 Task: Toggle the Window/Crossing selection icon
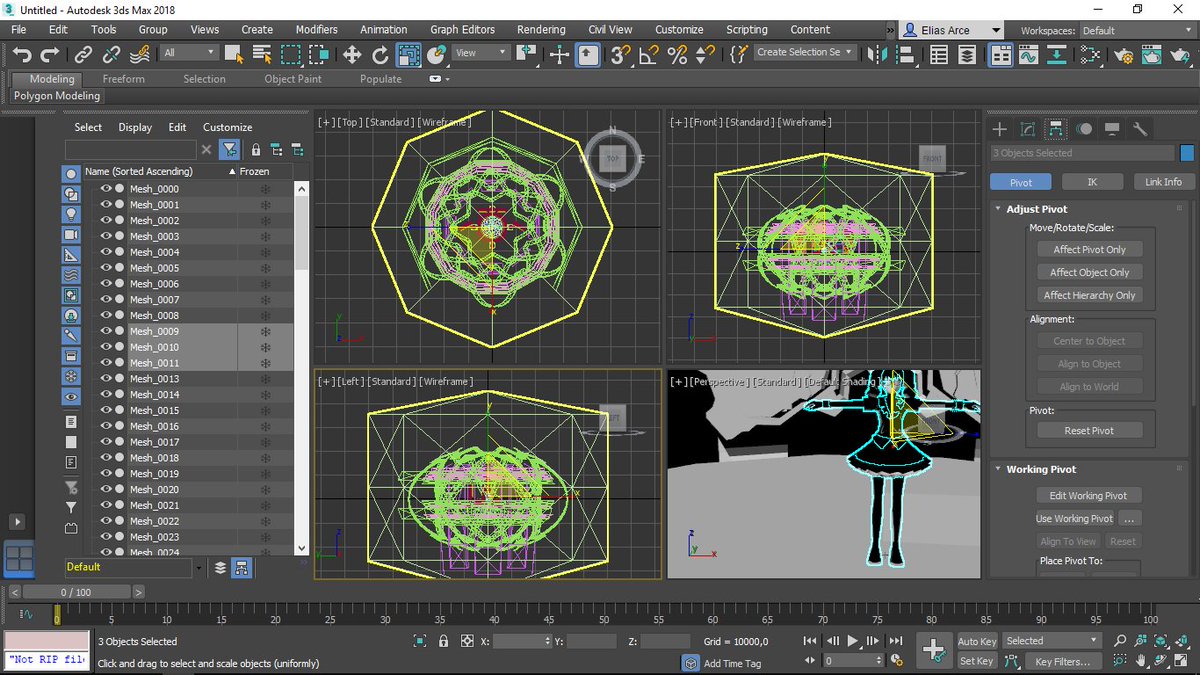point(319,54)
